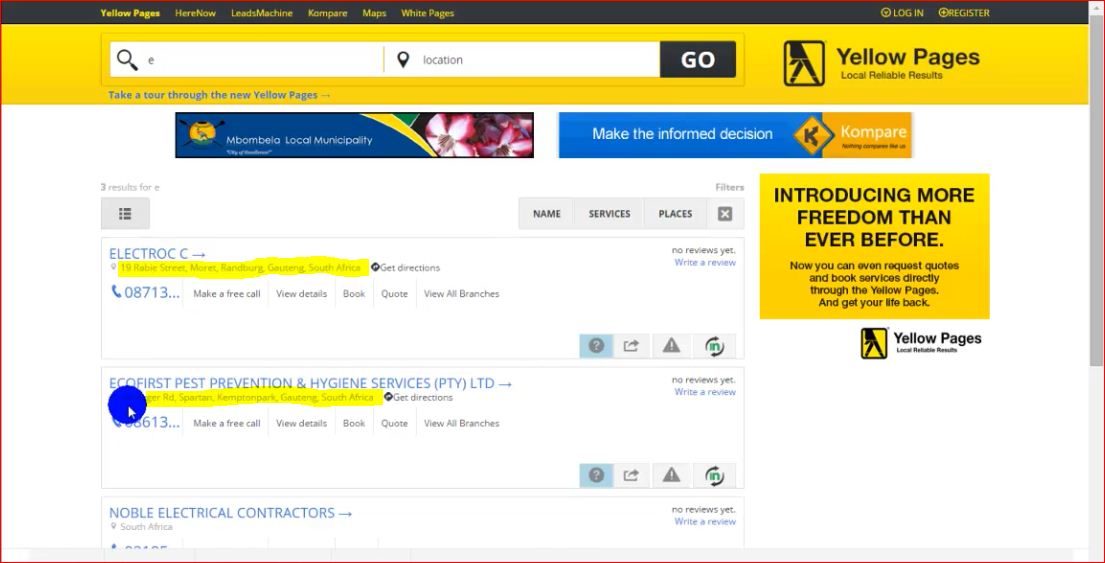View All Branches of ECOFIRST
The image size is (1105, 563).
point(462,423)
